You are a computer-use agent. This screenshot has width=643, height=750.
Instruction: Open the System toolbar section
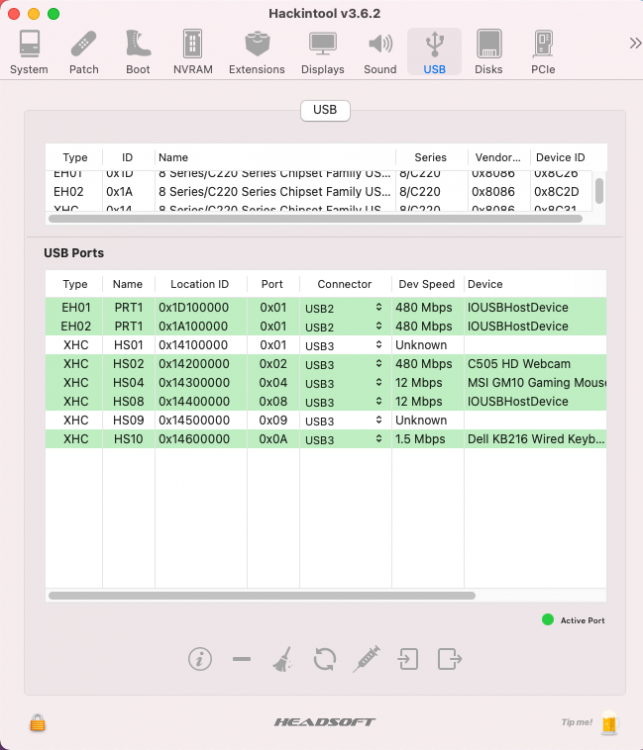[x=29, y=52]
